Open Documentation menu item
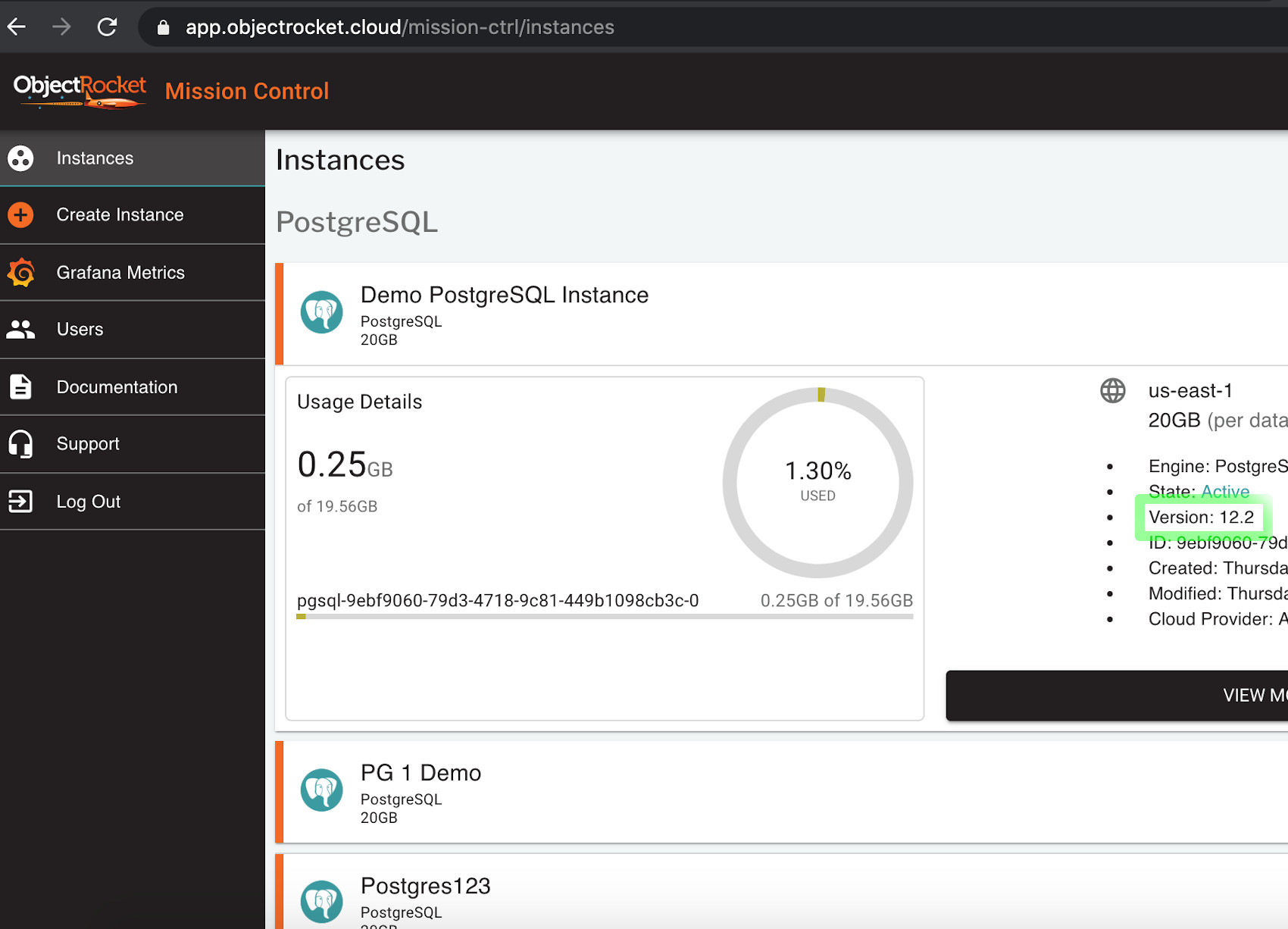Viewport: 1288px width, 929px height. click(133, 386)
